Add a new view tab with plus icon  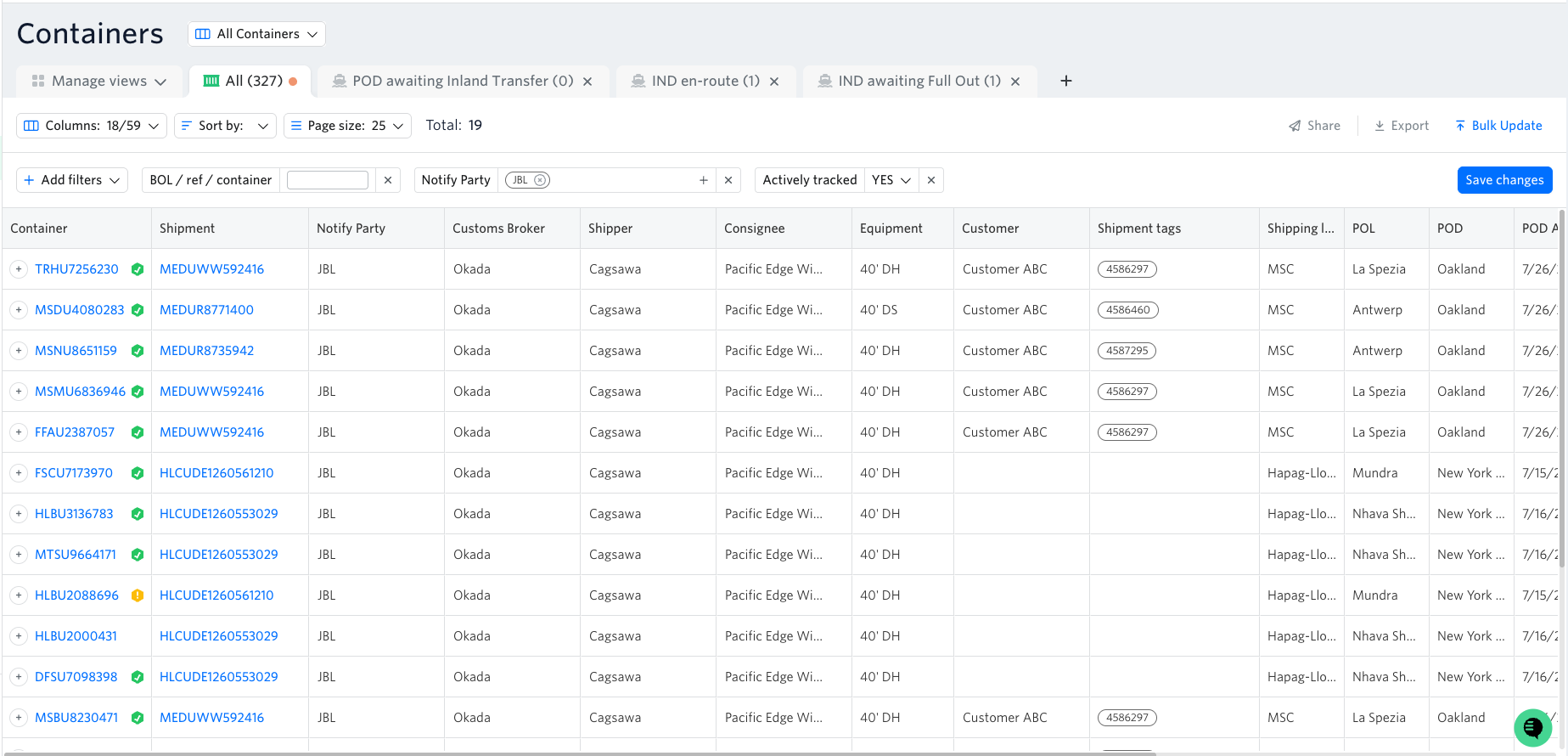[1066, 81]
